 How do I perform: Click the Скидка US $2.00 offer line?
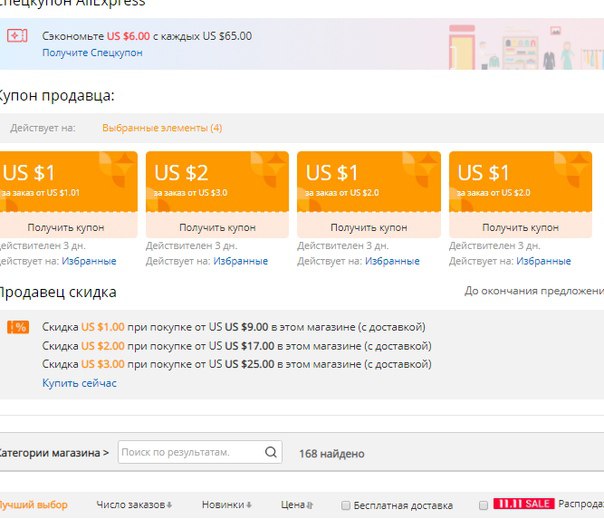237,346
